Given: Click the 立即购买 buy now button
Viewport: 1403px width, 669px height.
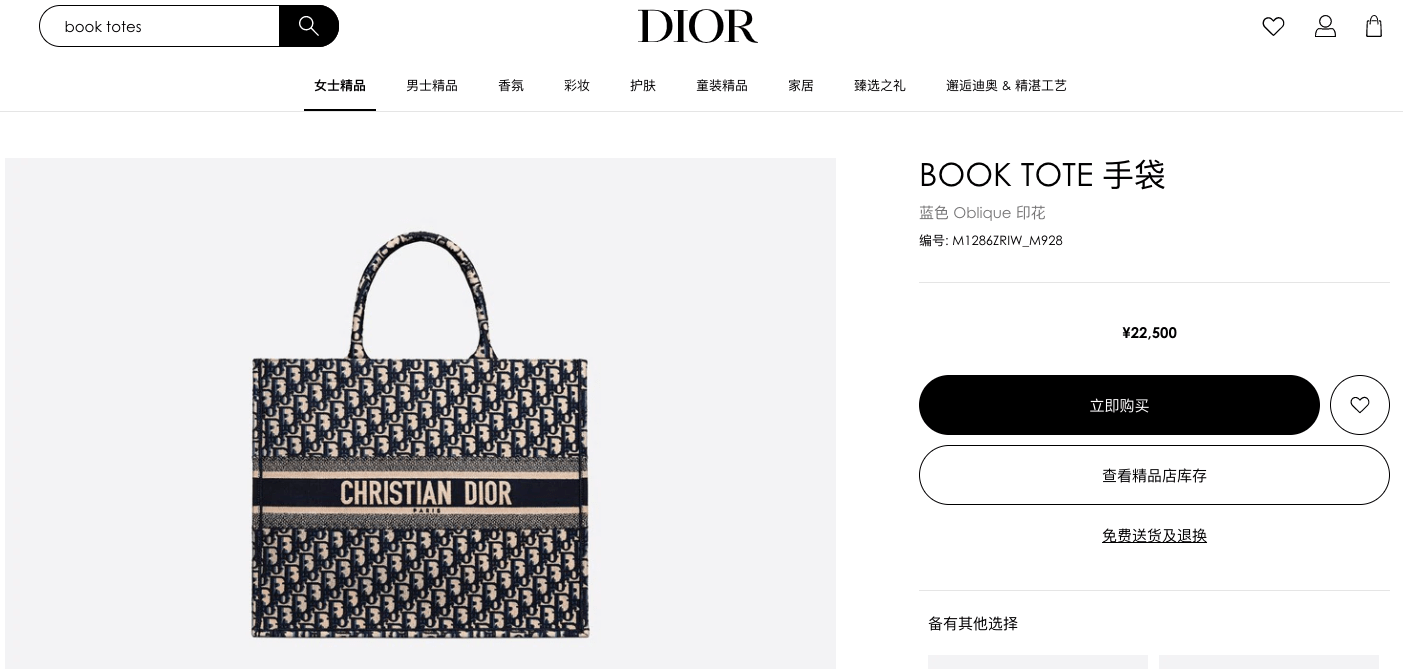Looking at the screenshot, I should pos(1119,405).
